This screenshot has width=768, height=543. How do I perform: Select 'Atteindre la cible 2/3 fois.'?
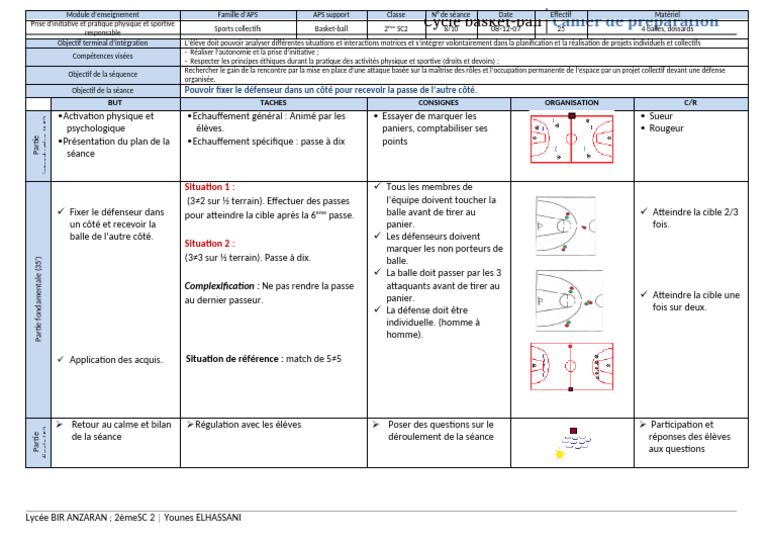(690, 218)
